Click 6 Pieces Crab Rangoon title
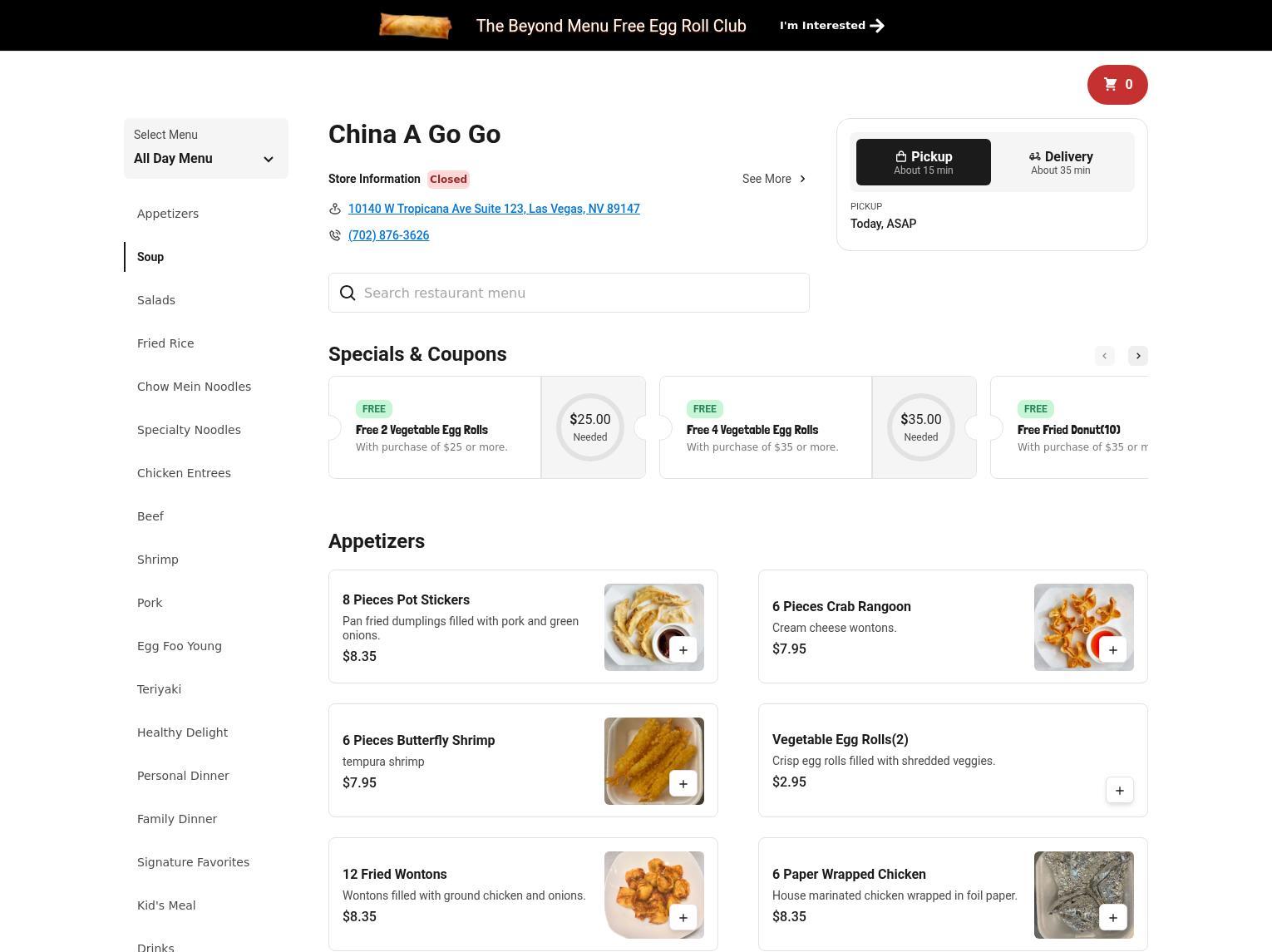Viewport: 1272px width, 952px height. (841, 607)
